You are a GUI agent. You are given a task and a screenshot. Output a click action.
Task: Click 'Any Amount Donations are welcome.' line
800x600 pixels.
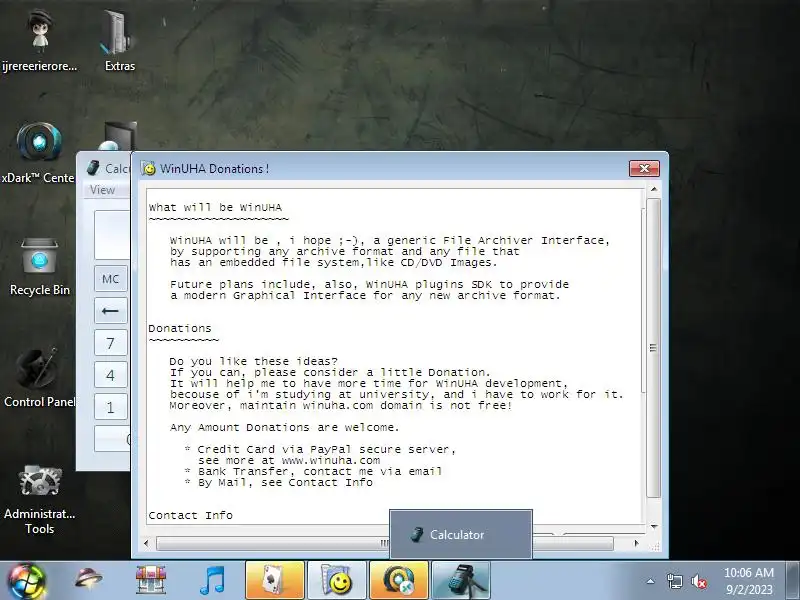[284, 428]
